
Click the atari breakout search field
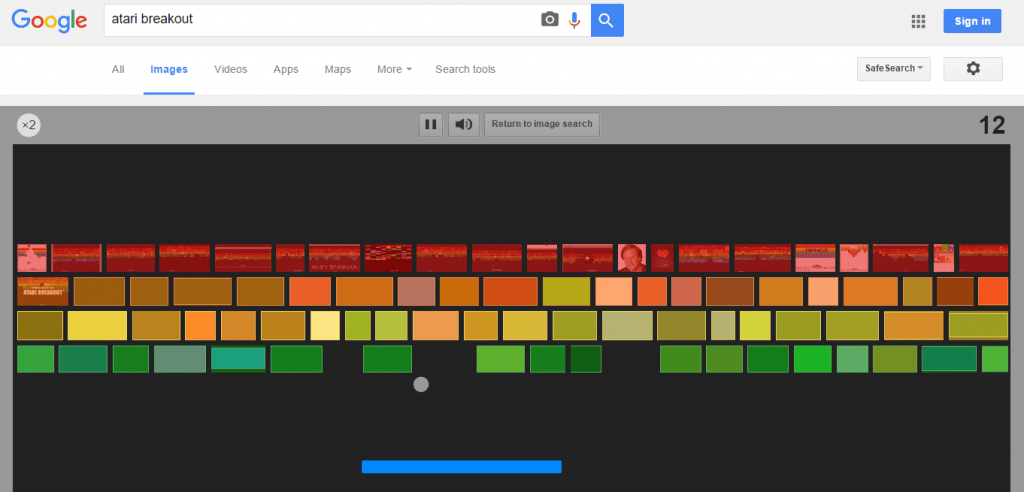(323, 20)
